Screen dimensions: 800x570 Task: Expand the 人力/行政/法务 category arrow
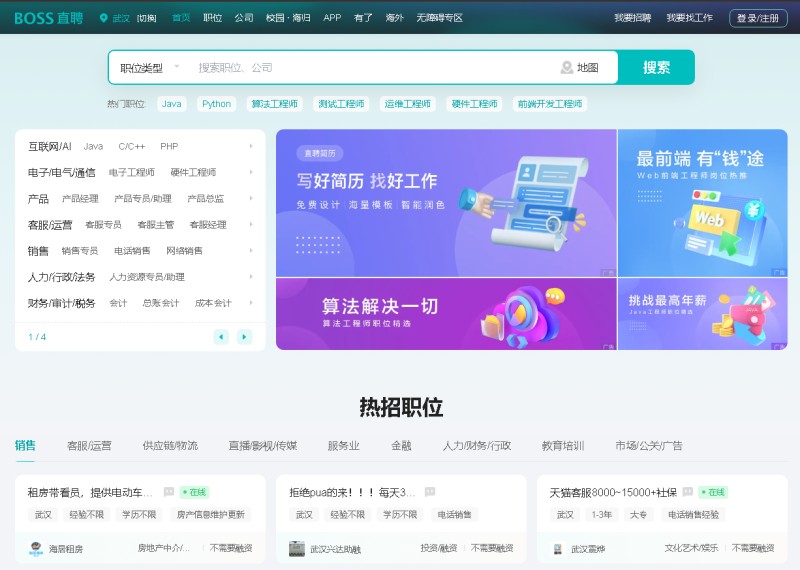click(x=251, y=277)
